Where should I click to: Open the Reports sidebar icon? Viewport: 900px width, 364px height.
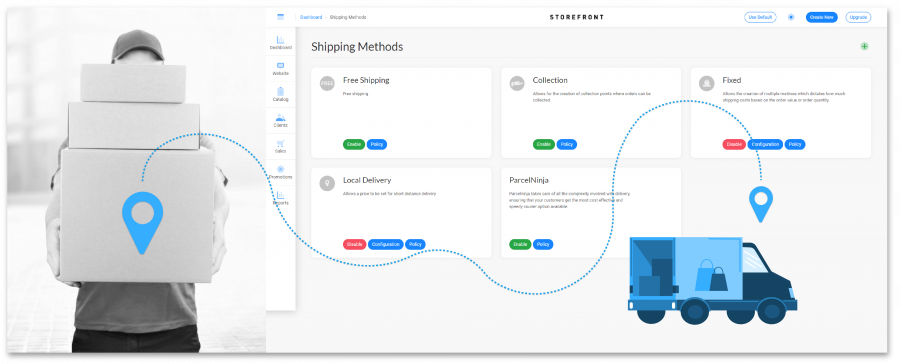(x=281, y=195)
